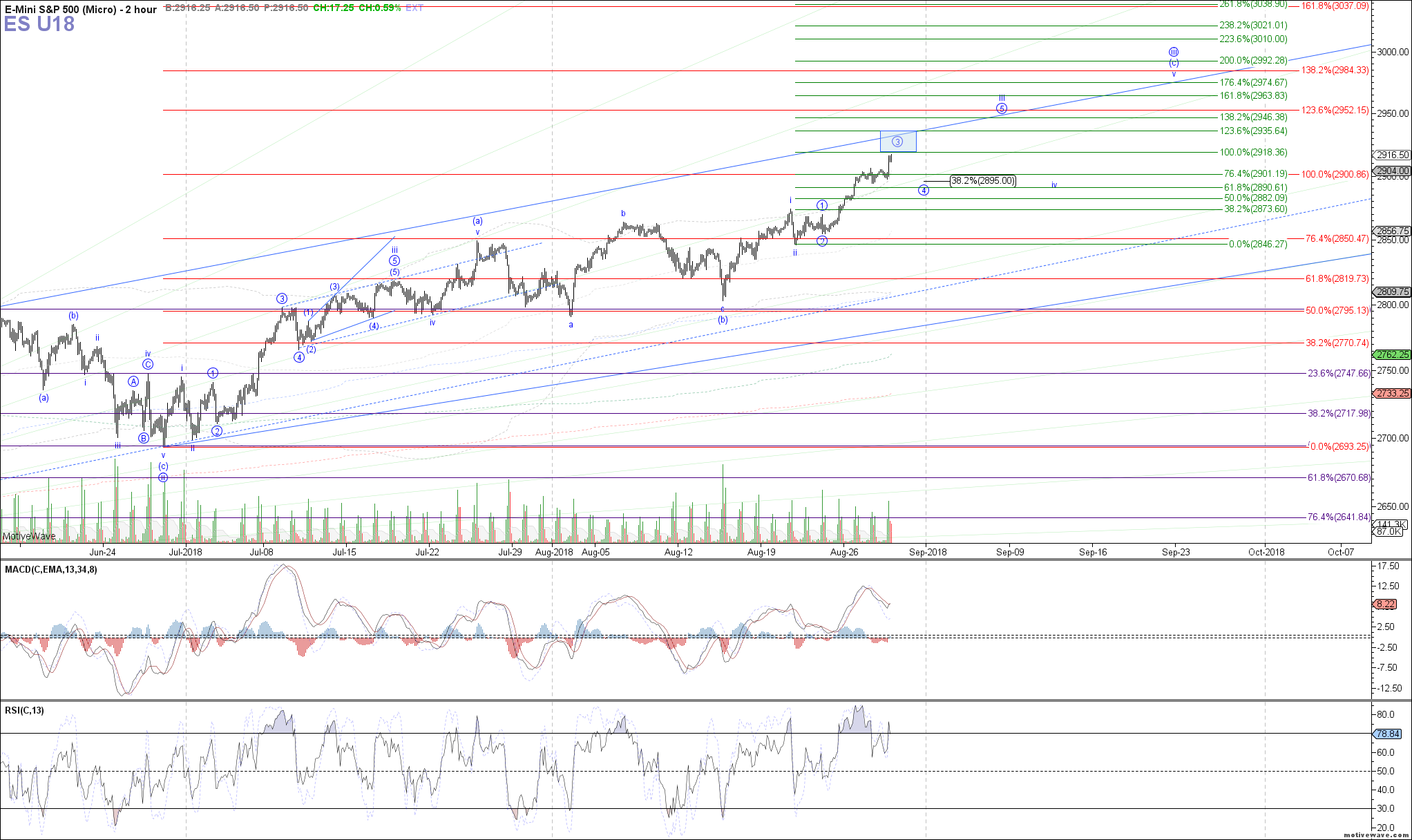Click the bid value B:2916.25
This screenshot has height=840, width=1412.
point(188,8)
